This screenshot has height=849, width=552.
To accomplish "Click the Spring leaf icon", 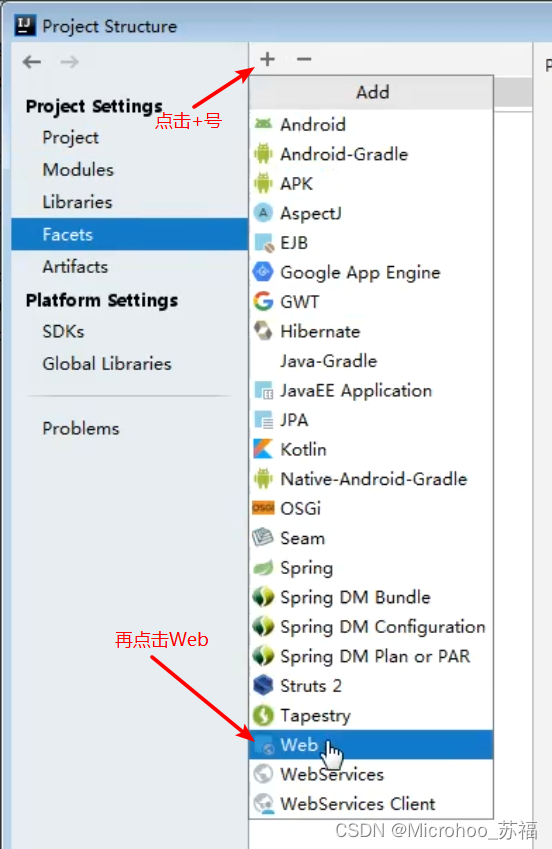I will 263,567.
